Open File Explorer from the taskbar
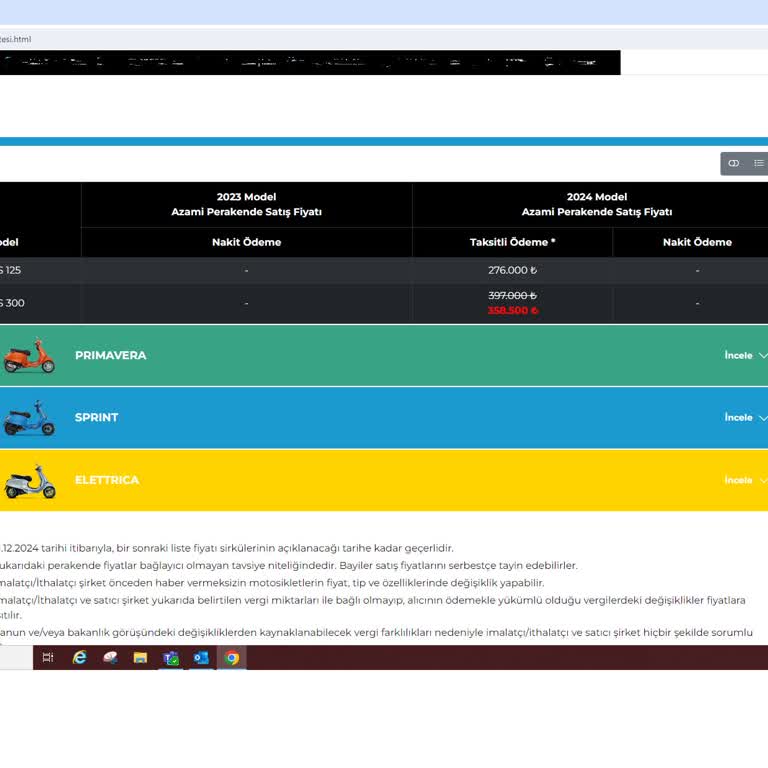The width and height of the screenshot is (768, 768). (140, 657)
